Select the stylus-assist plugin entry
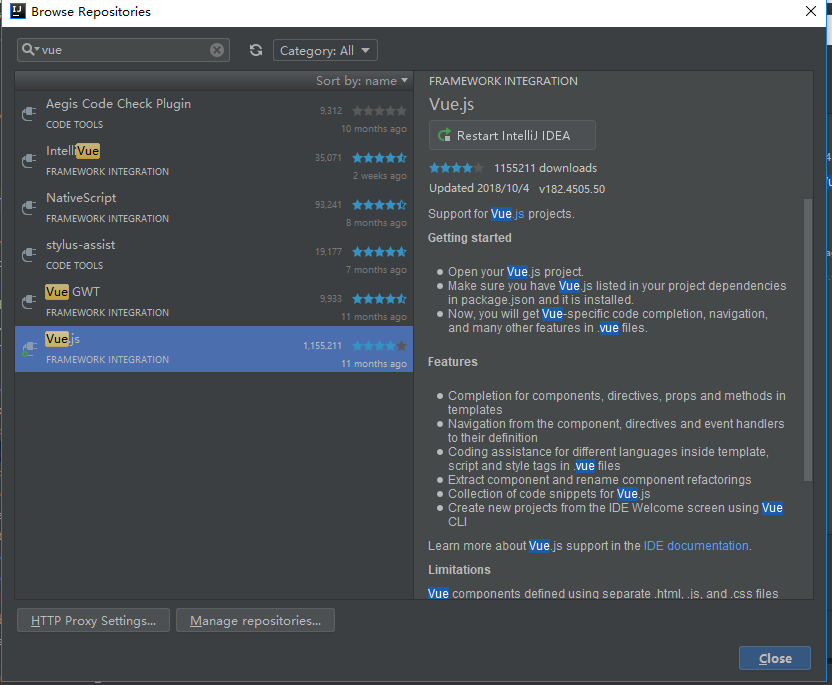832x685 pixels. point(214,255)
